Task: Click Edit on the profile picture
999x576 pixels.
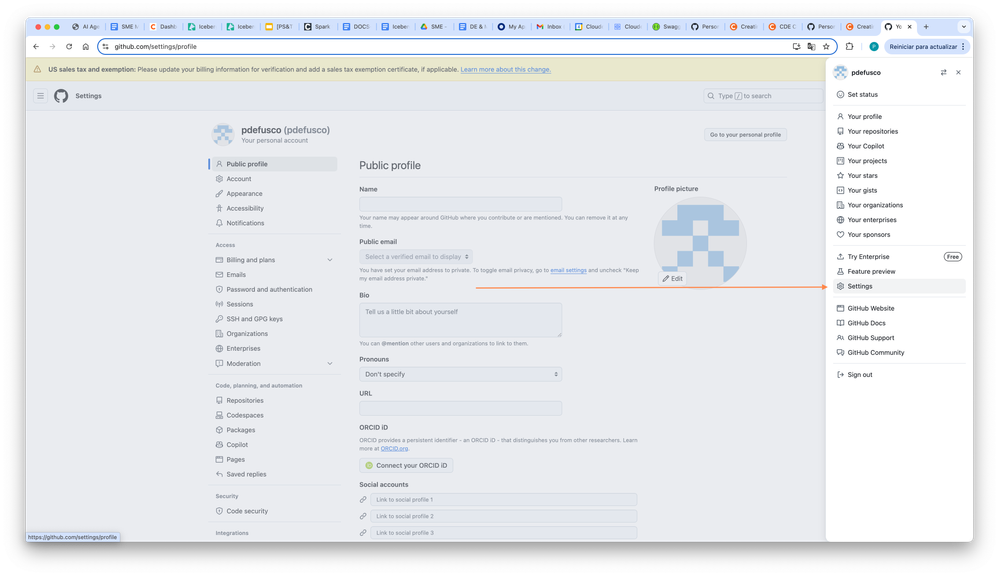Action: tap(672, 278)
